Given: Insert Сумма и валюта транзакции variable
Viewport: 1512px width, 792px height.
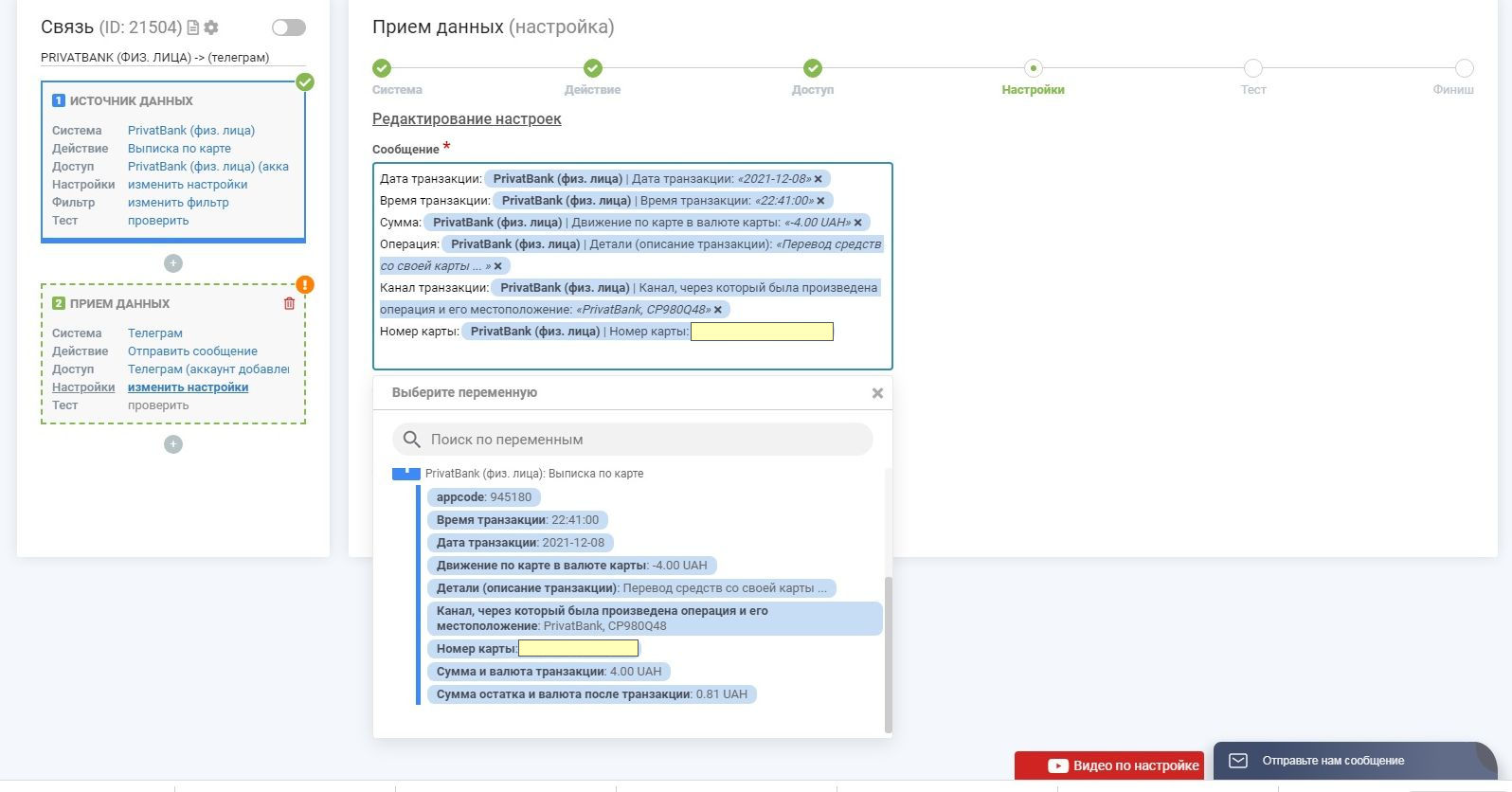Looking at the screenshot, I should coord(549,672).
